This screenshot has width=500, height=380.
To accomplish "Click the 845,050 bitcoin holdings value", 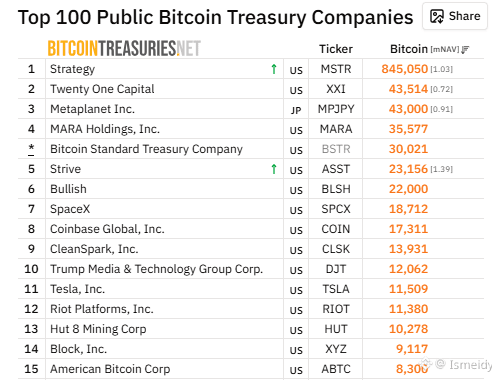I will (405, 69).
